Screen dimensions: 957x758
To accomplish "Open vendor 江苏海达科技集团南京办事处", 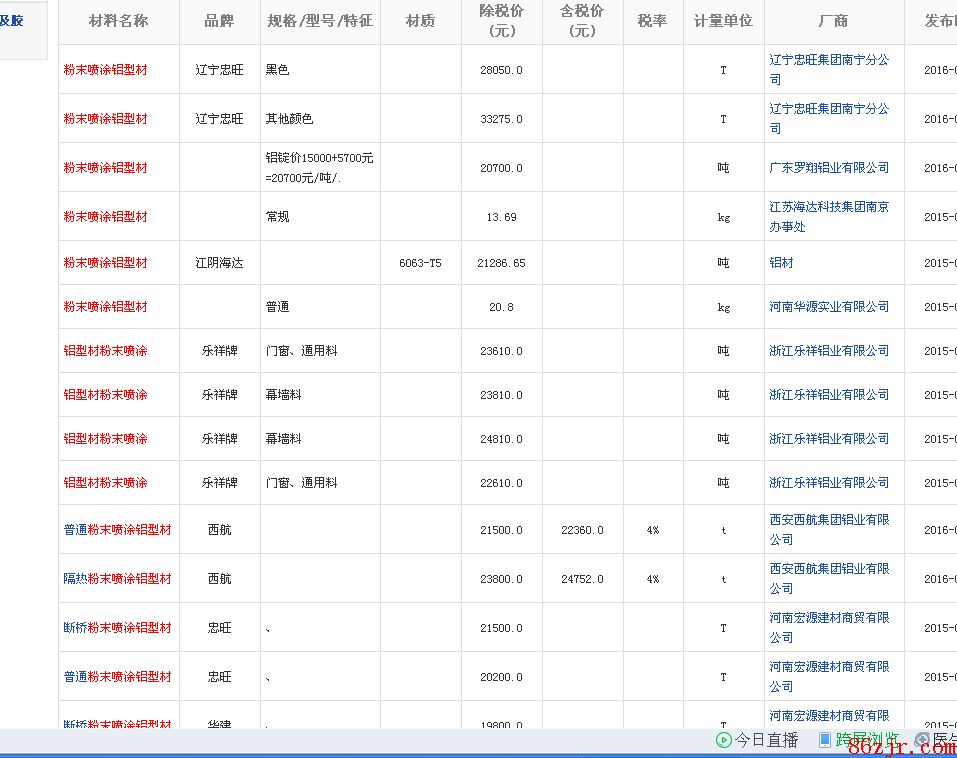I will click(828, 216).
